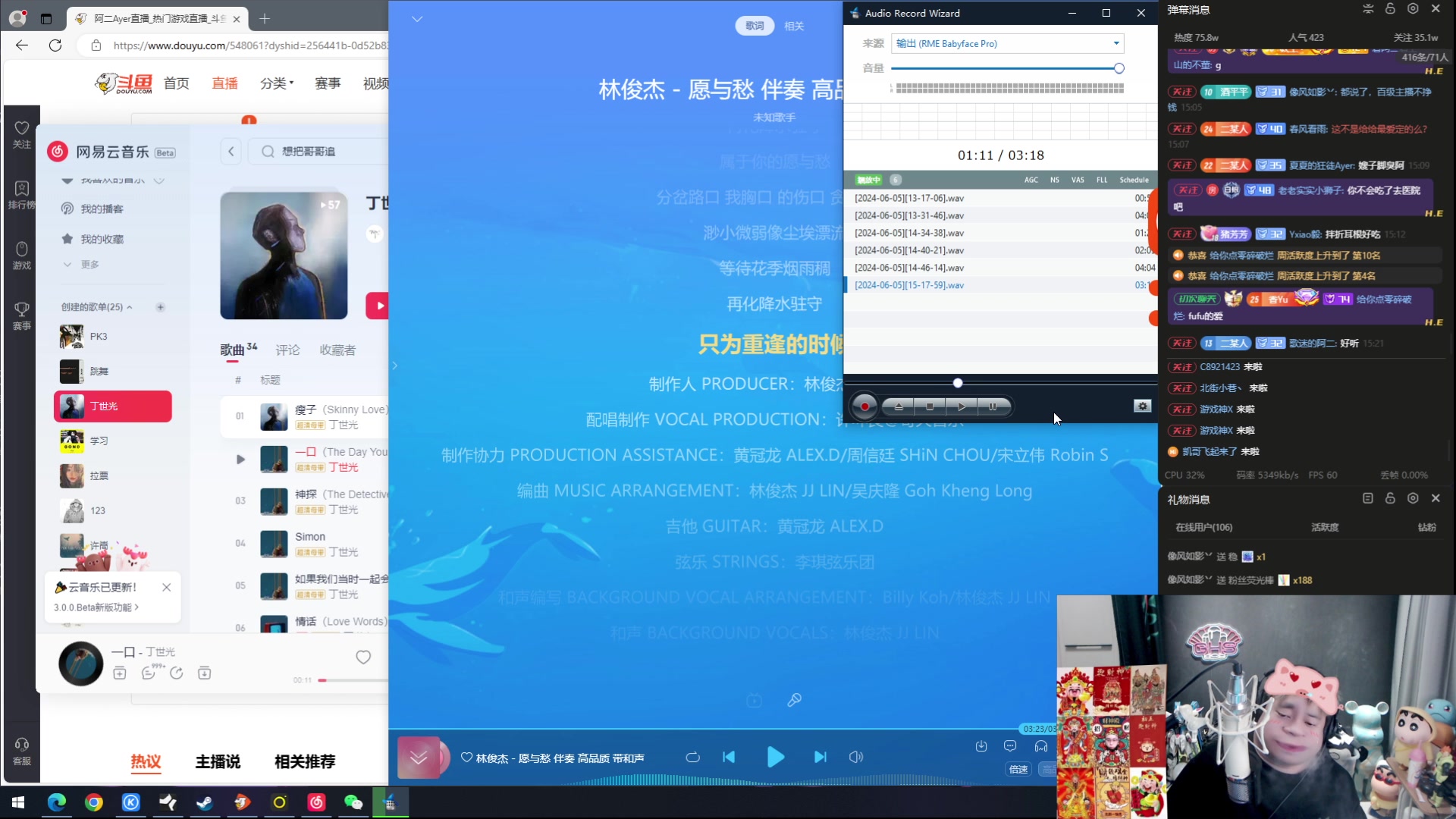1456x819 pixels.
Task: Open 赛事 on Douyu navigation
Action: 328,83
